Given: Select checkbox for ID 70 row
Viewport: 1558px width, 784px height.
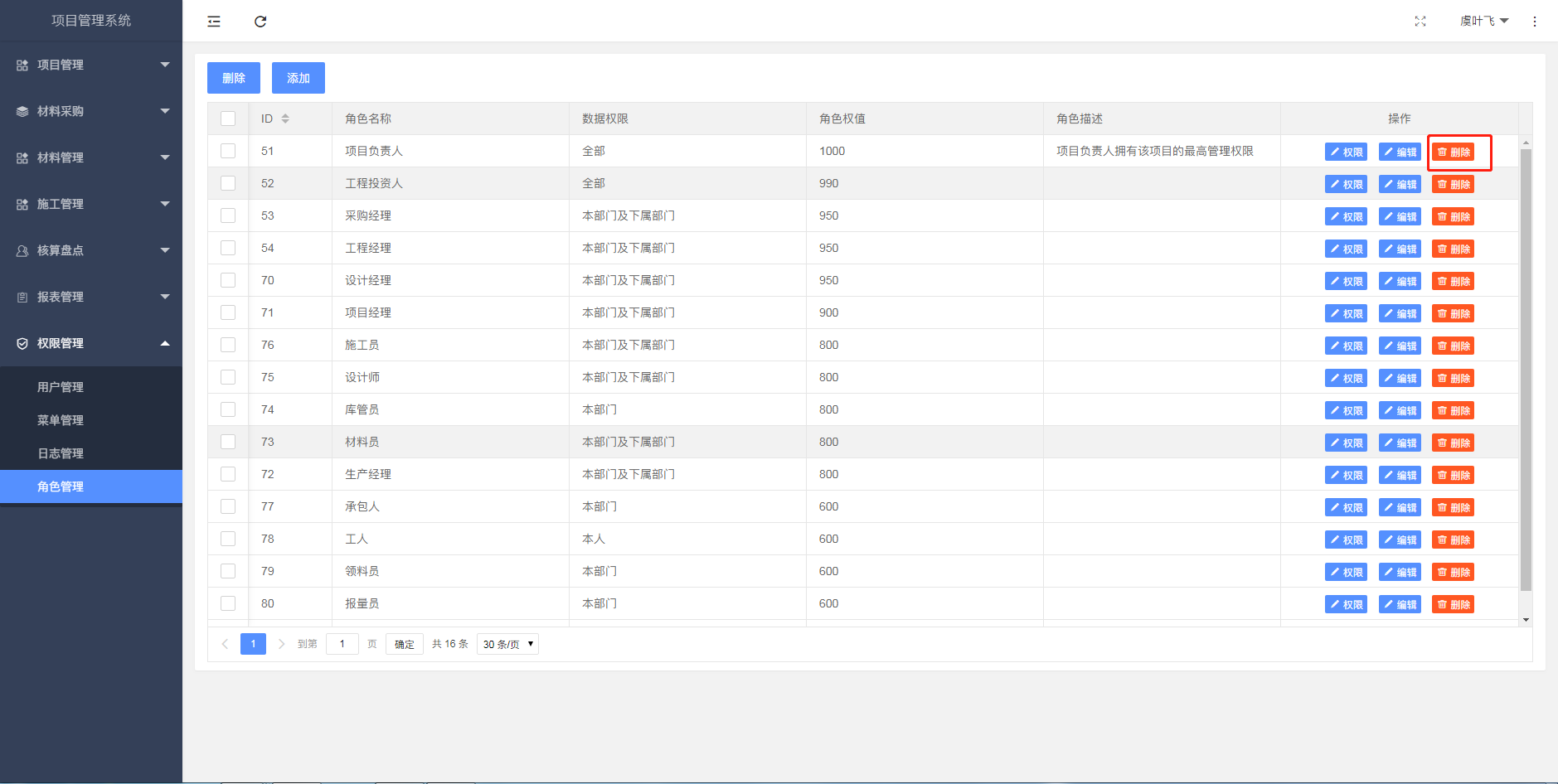Looking at the screenshot, I should (x=228, y=280).
